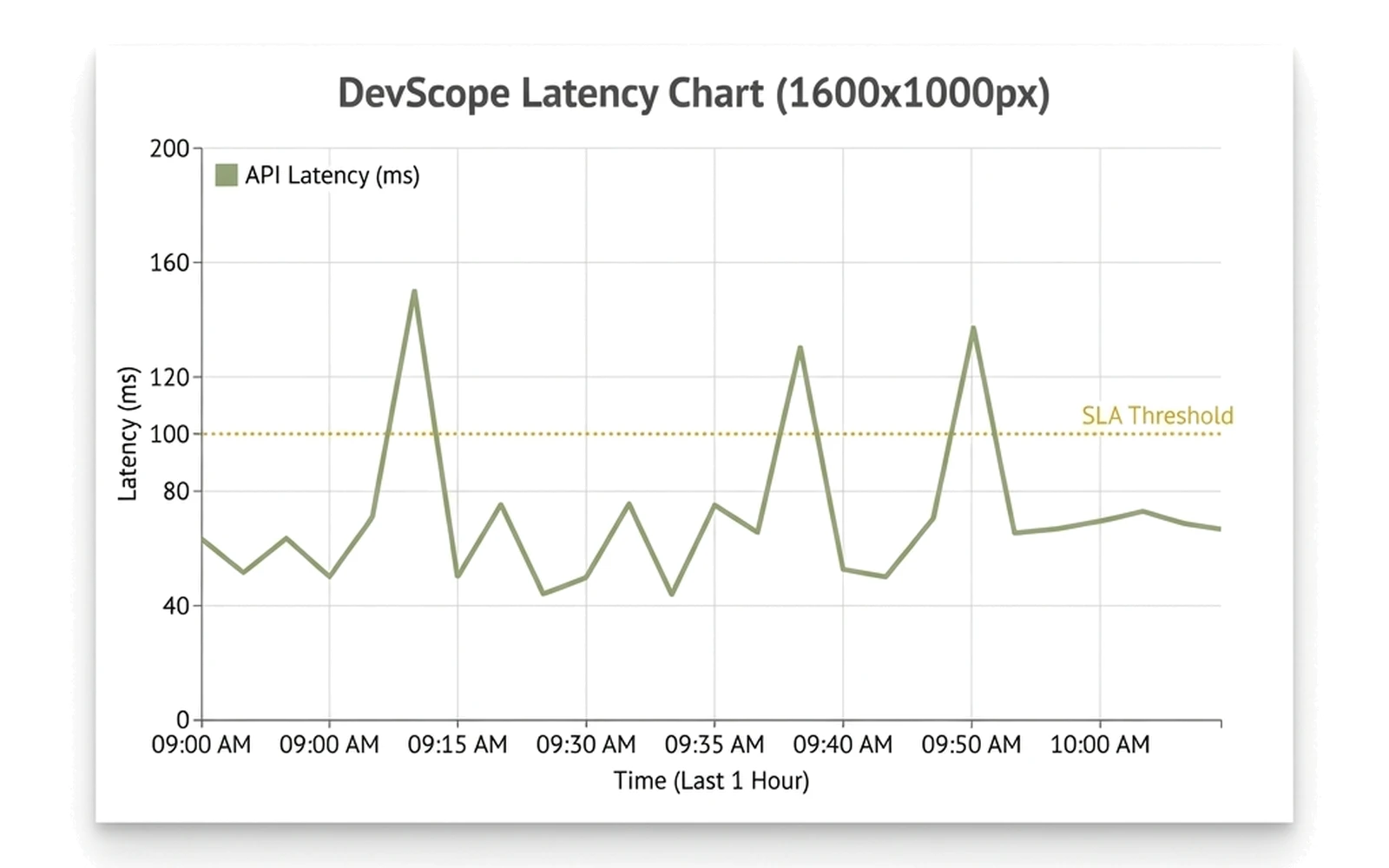Click the DevScope Latency Chart title
This screenshot has height=868, width=1389.
694,93
